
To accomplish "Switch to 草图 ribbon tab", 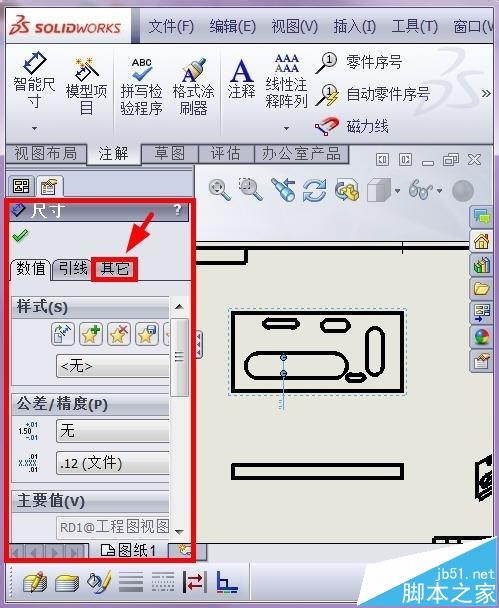I will point(170,154).
